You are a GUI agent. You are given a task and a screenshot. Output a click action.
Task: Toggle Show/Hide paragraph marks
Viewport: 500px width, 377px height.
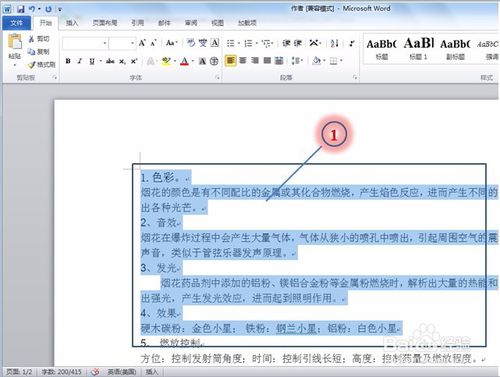coord(351,43)
